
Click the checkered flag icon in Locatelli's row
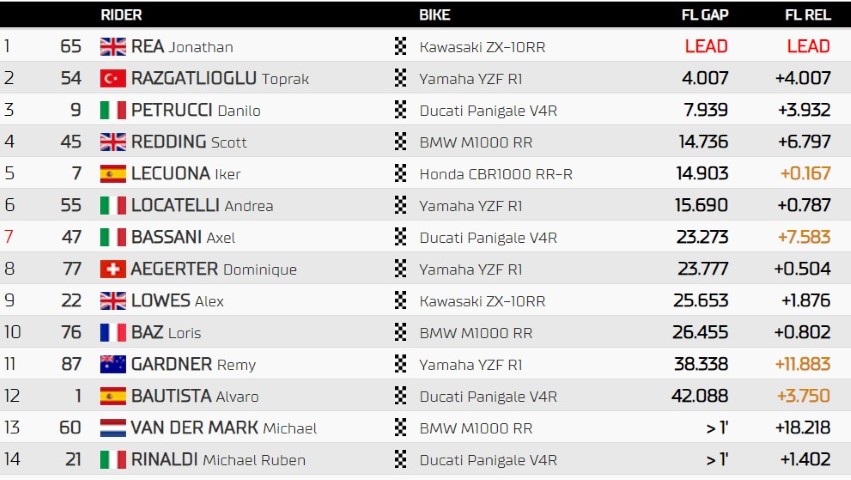coord(401,205)
